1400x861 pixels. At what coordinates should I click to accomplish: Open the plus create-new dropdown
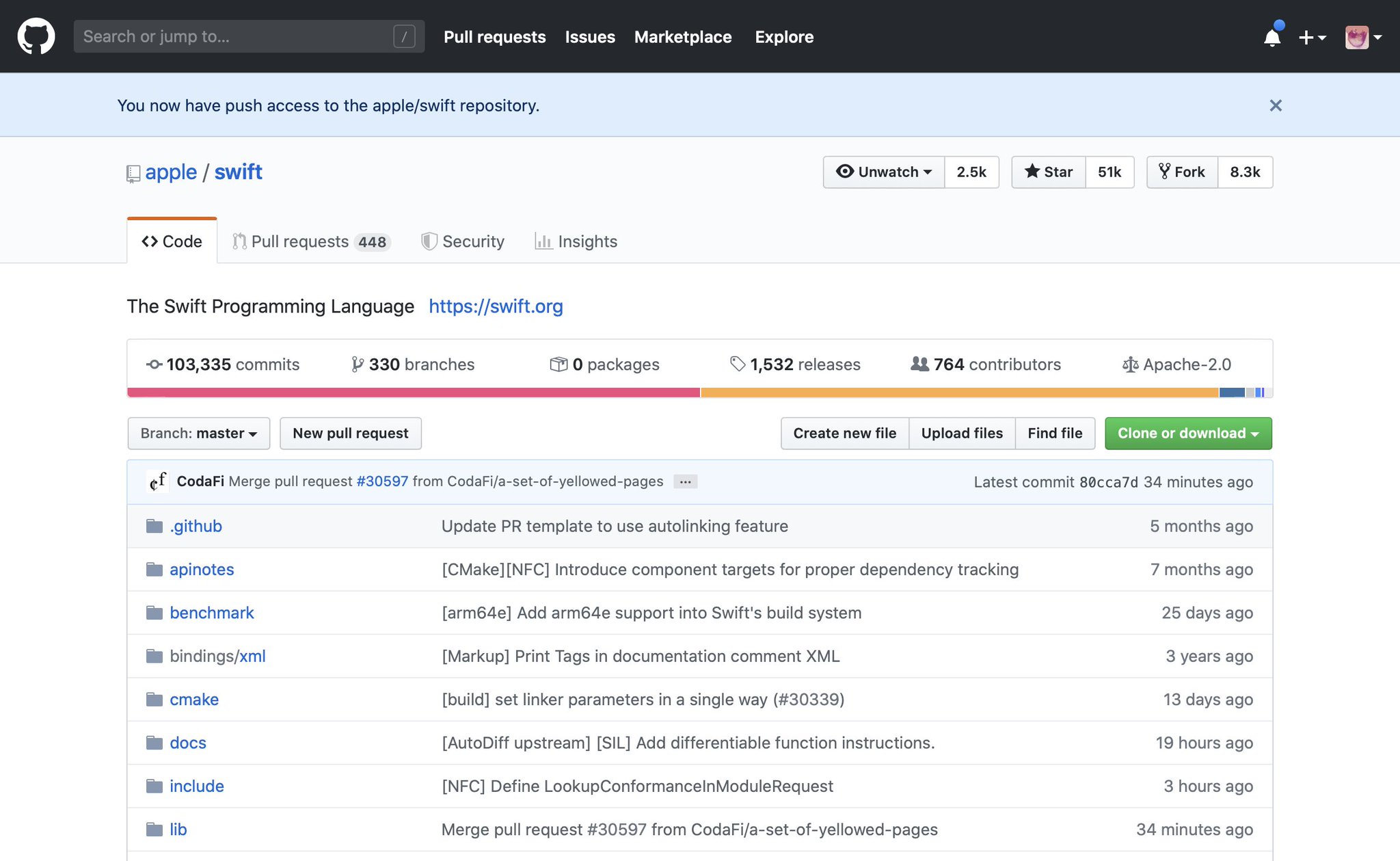point(1311,37)
